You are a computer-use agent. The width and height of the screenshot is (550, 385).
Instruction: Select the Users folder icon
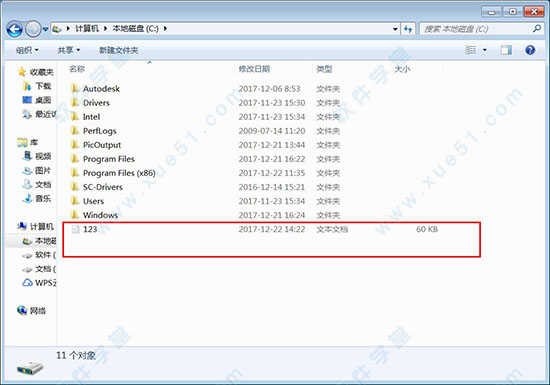pos(75,201)
